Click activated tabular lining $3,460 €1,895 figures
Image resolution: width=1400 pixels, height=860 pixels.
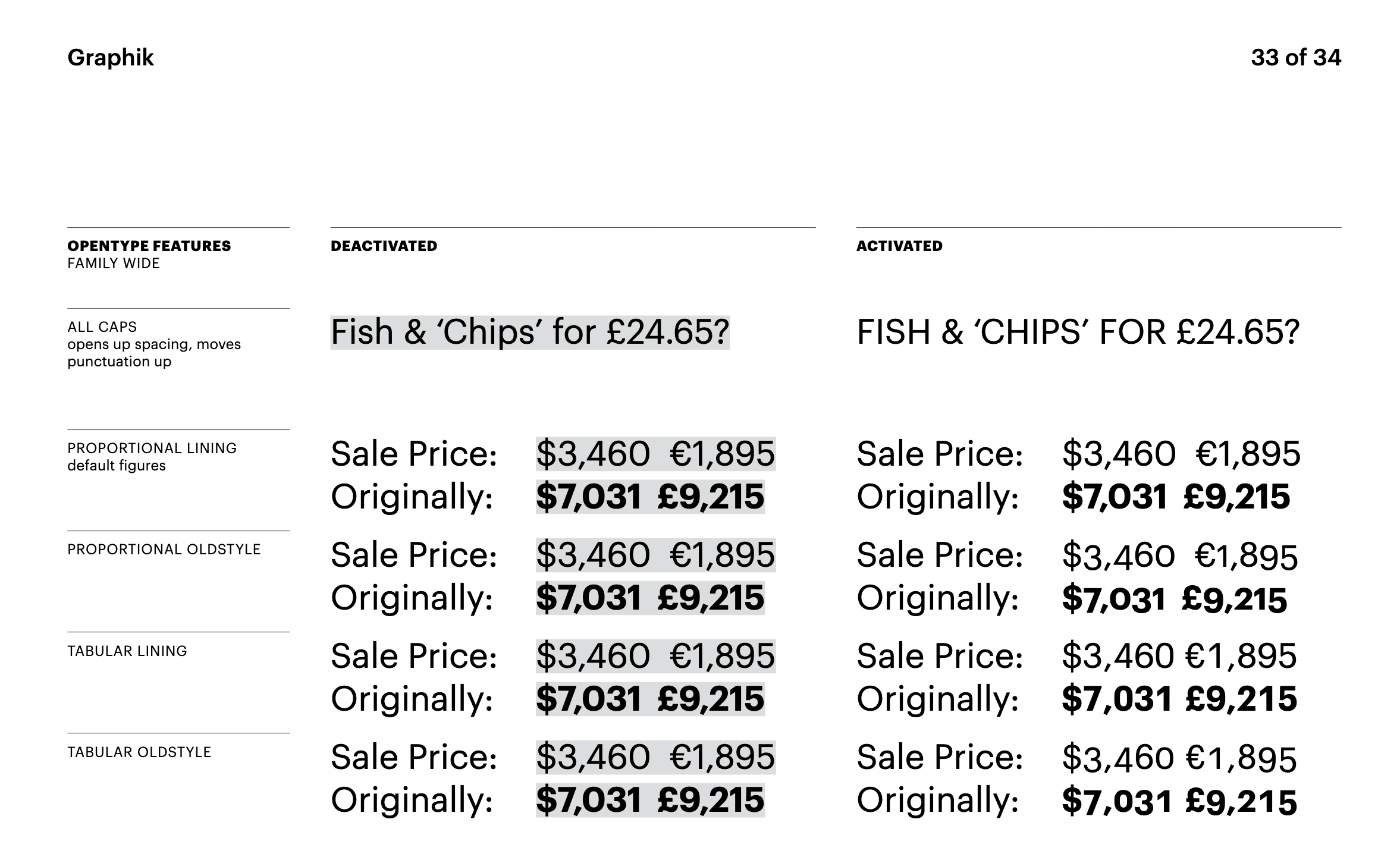tap(1179, 657)
